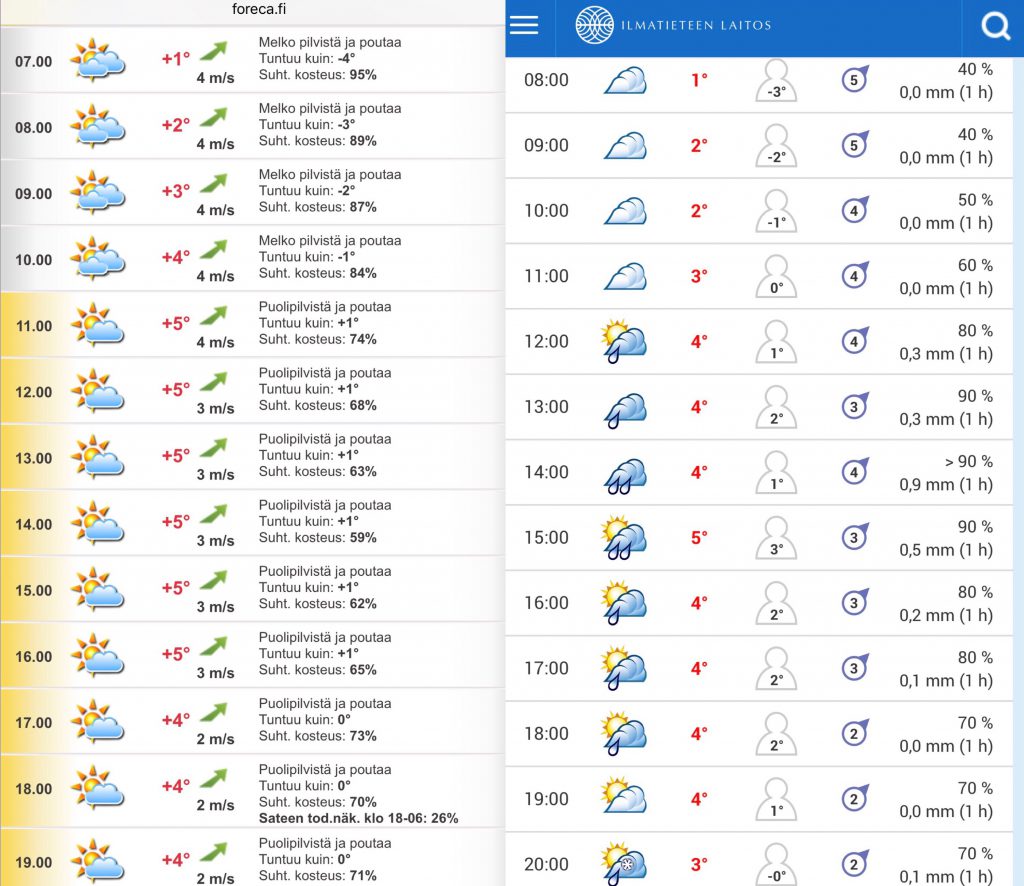Click the wind arrow in the 16.00 row
The height and width of the screenshot is (886, 1024).
click(x=213, y=646)
